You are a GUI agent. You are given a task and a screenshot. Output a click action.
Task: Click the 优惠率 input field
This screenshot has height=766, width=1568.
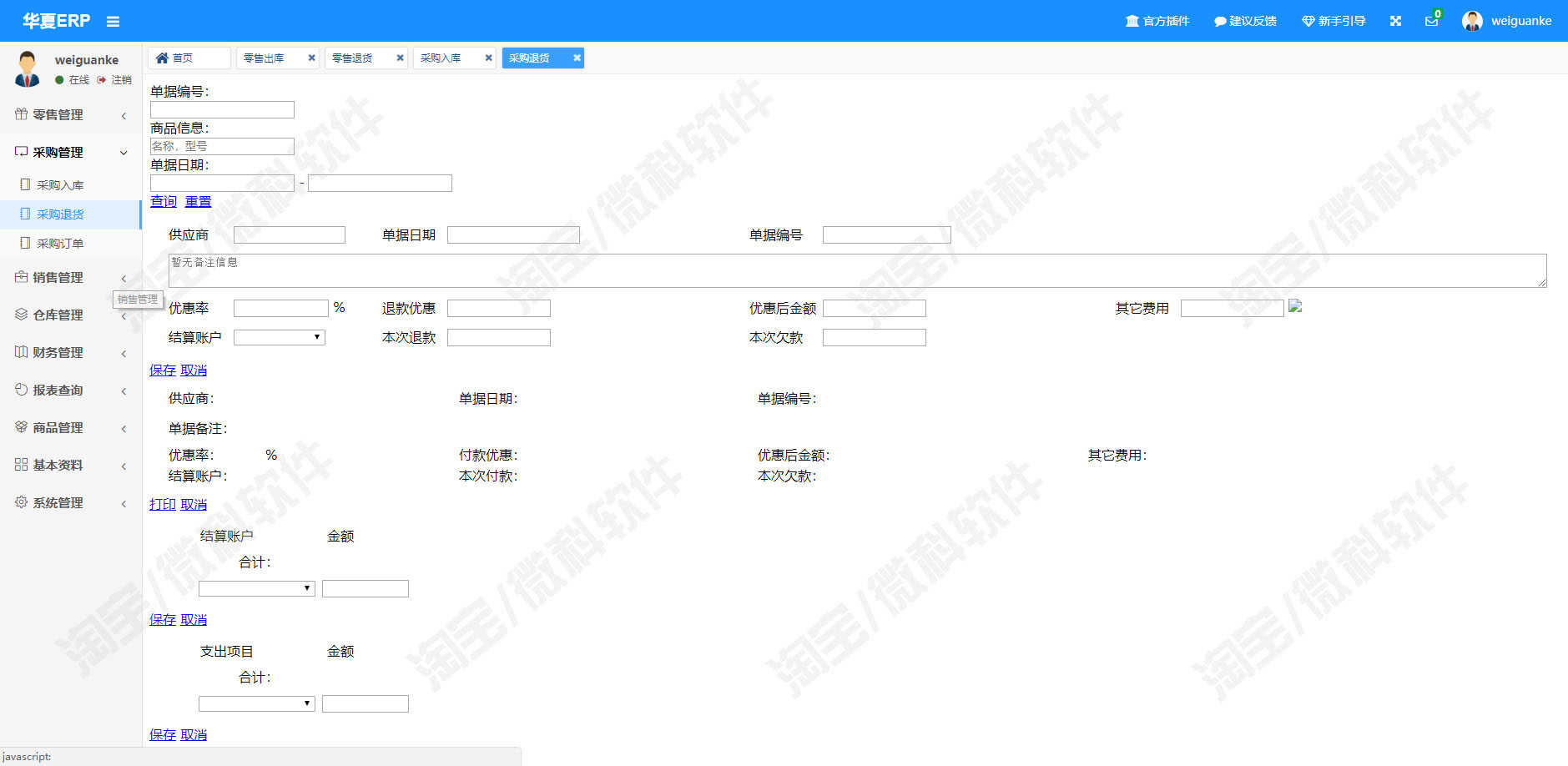pos(281,308)
